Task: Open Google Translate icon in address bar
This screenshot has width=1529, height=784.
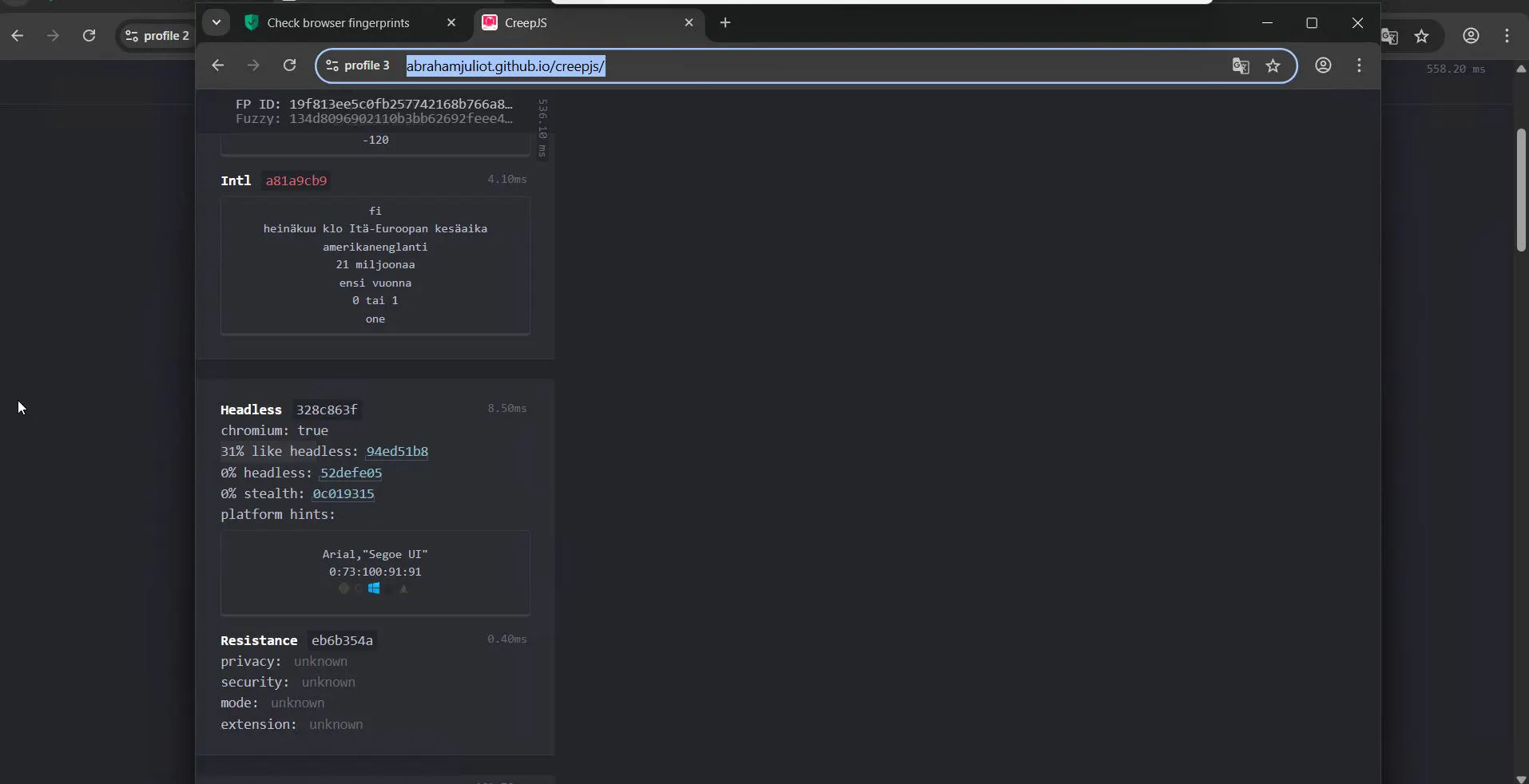Action: point(1240,66)
